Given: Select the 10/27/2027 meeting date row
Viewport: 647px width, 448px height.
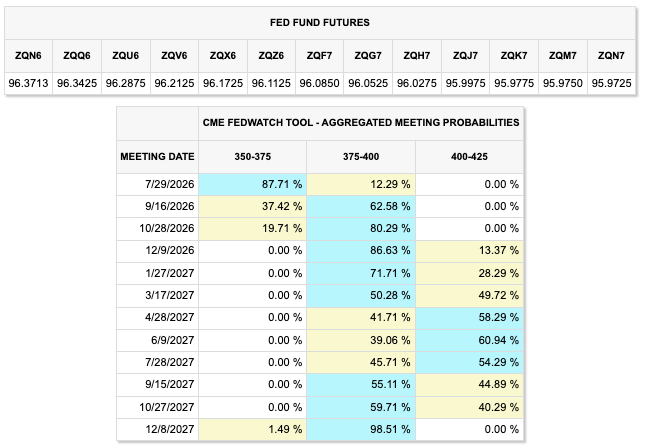Looking at the screenshot, I should 320,407.
